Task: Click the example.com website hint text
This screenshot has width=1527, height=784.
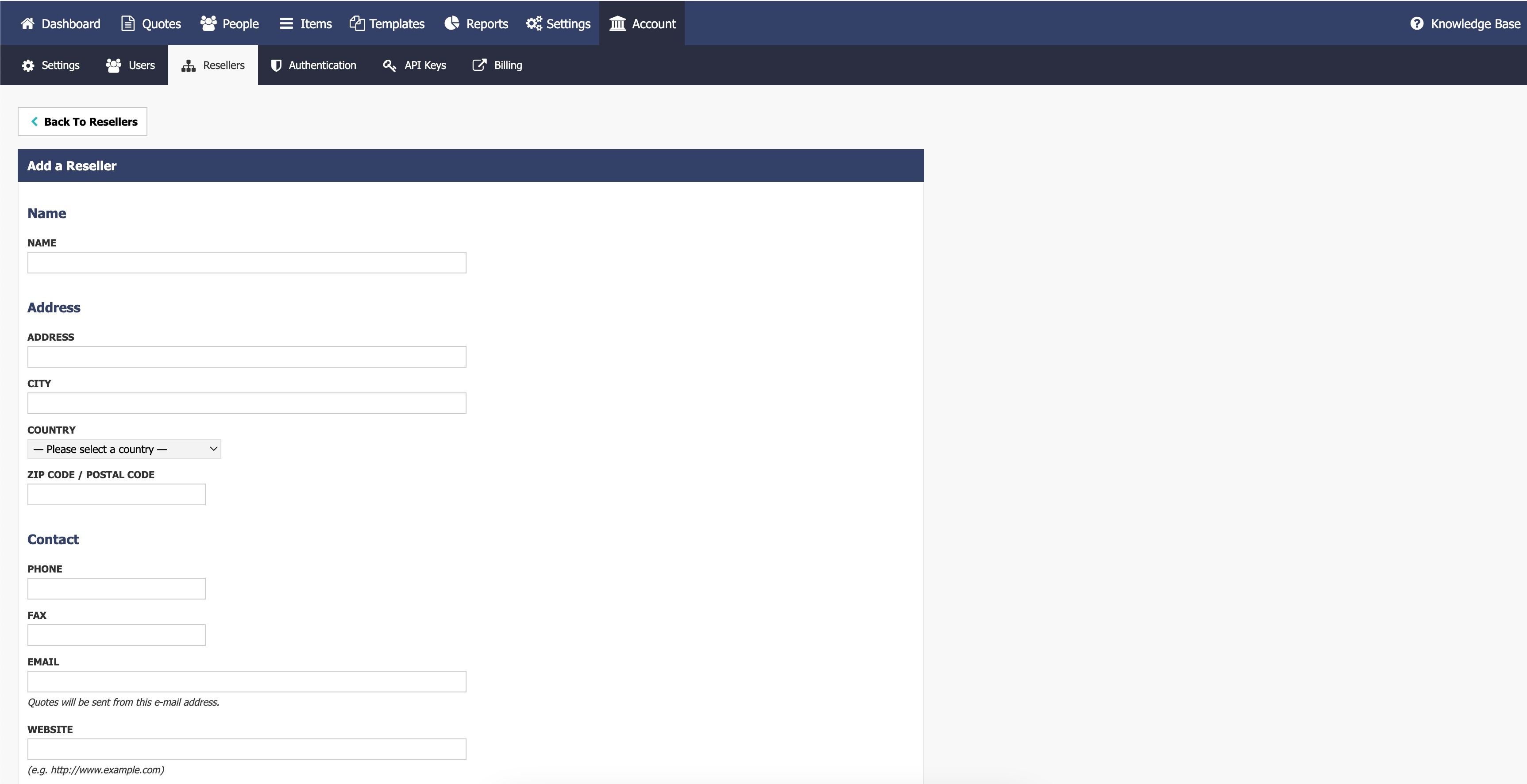Action: pos(96,770)
